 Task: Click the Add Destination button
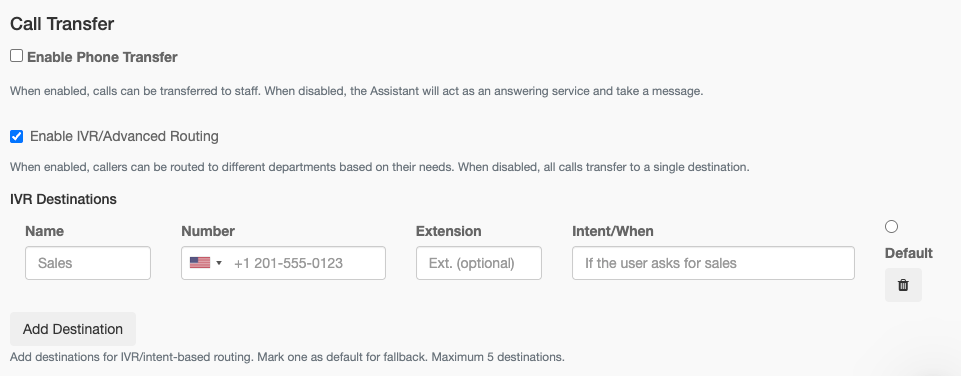click(73, 329)
